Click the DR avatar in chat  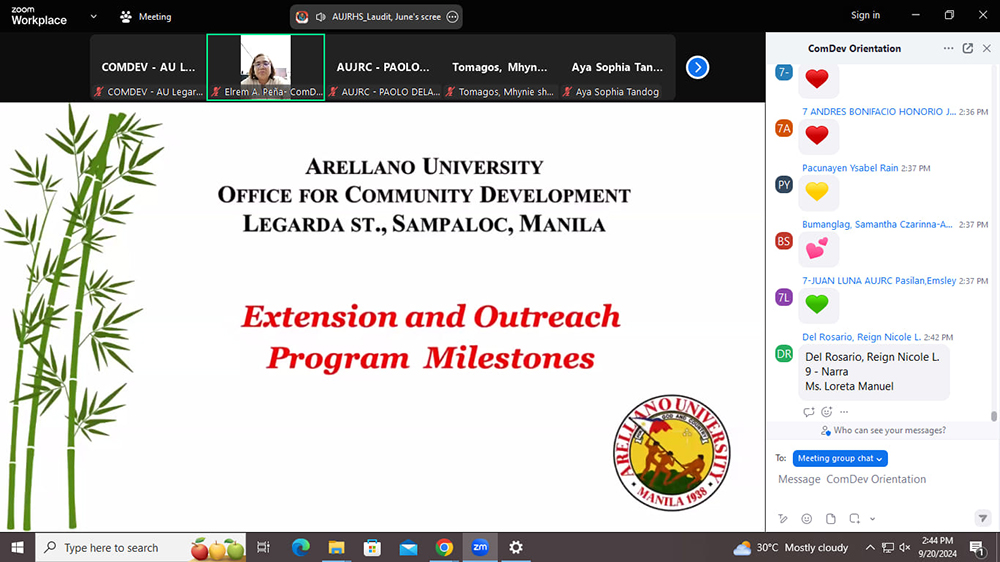point(784,353)
